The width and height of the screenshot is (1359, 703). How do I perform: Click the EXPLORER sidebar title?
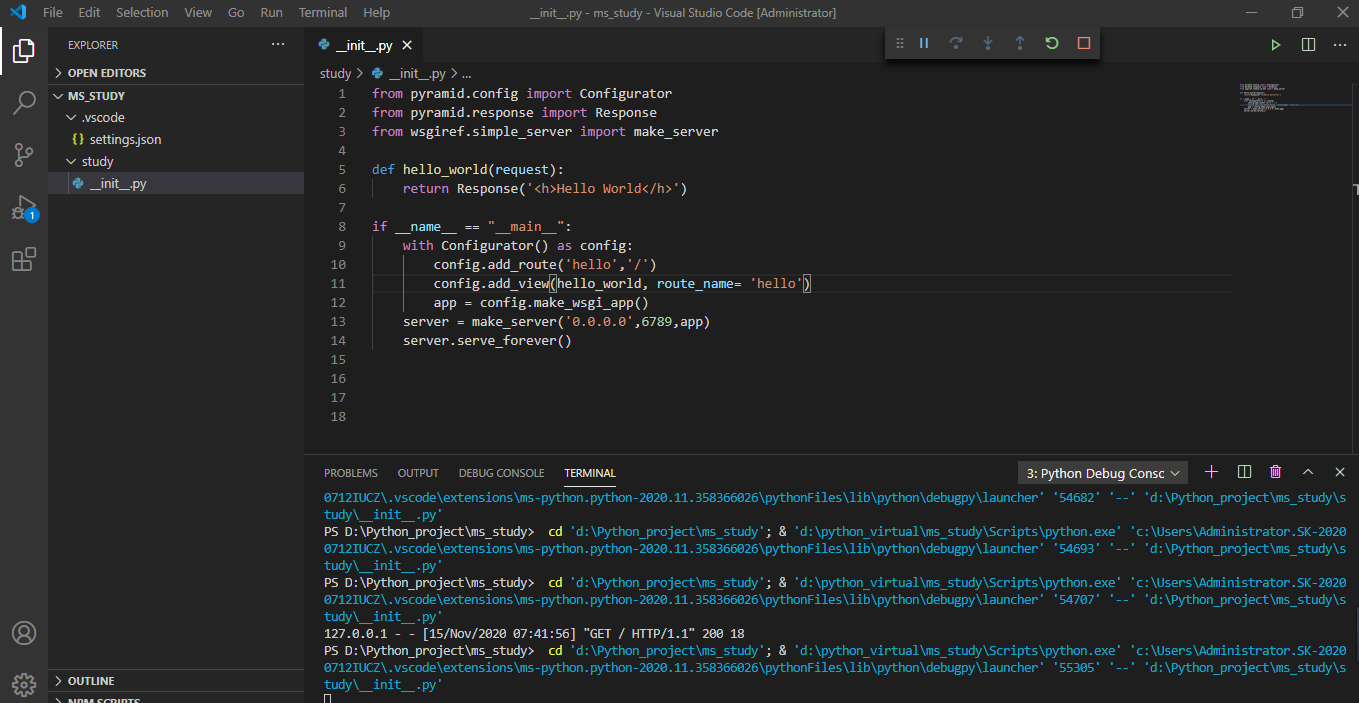click(93, 45)
